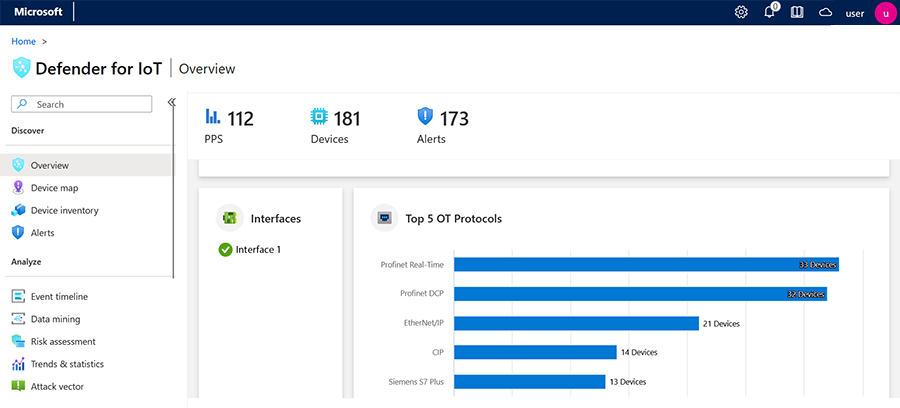Click the Overview shield icon in sidebar
900x408 pixels.
click(18, 165)
